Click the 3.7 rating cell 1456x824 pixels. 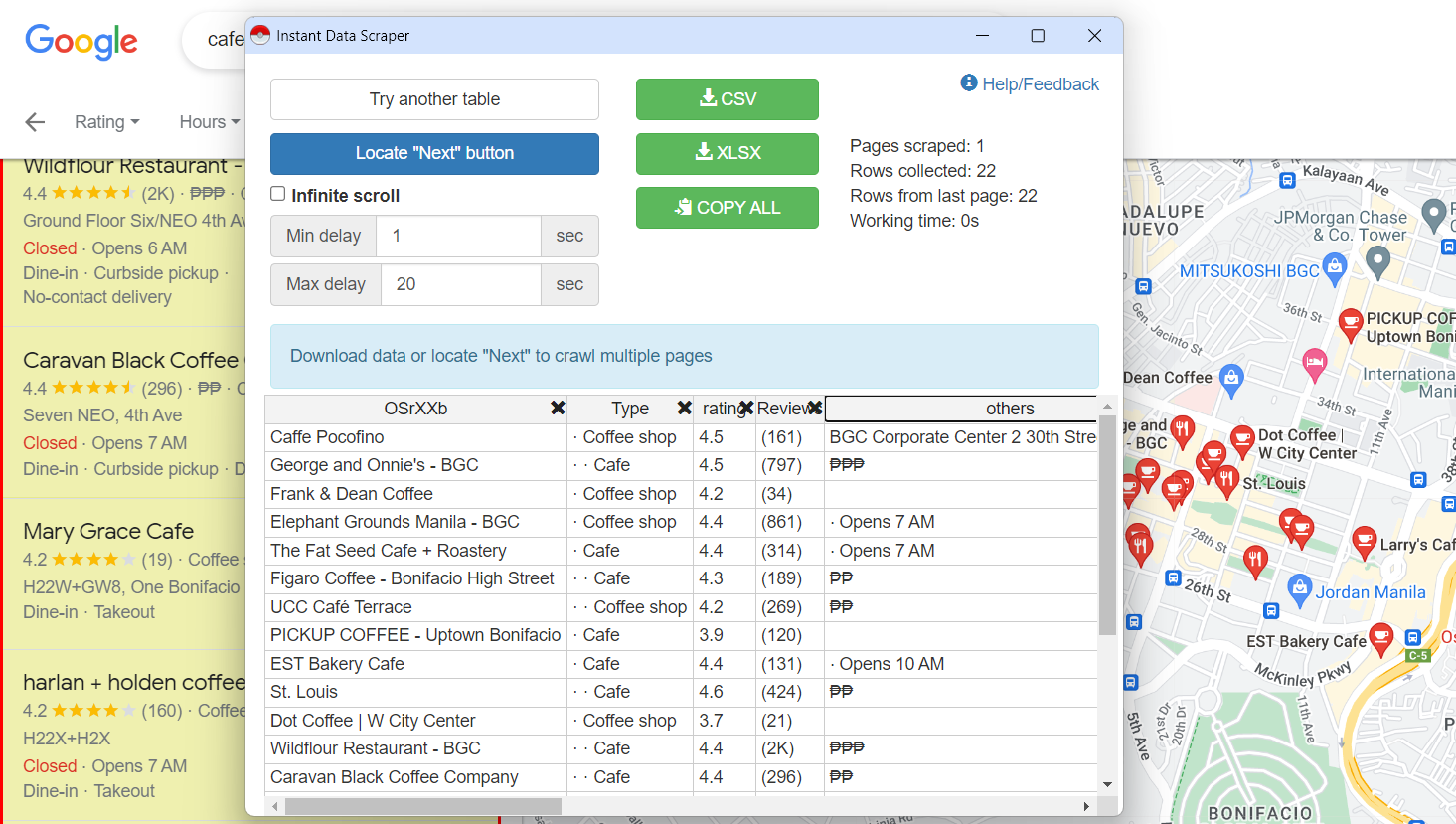(725, 721)
